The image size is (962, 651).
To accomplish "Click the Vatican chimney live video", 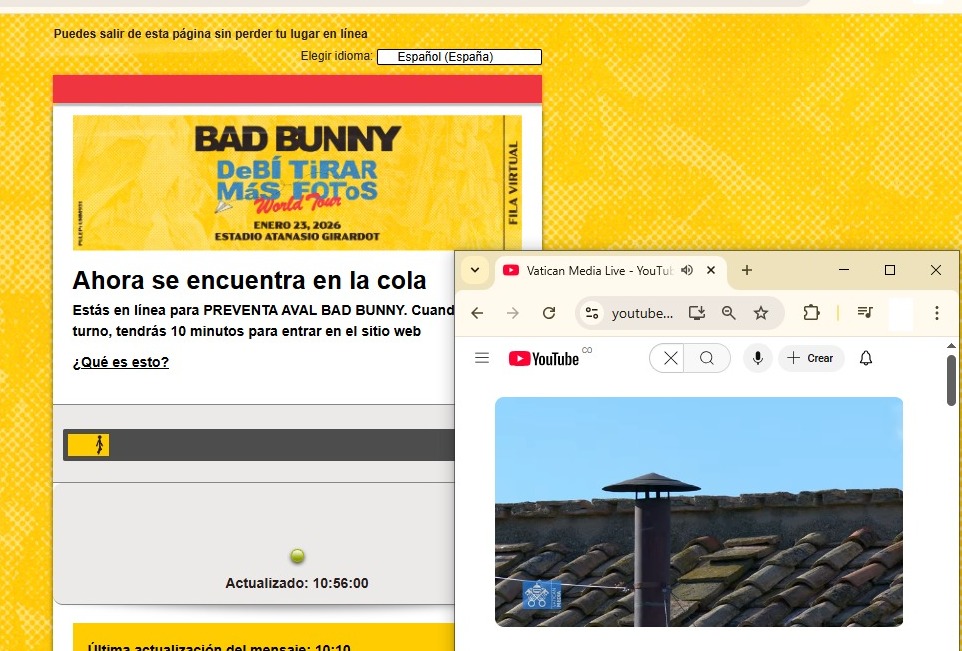I will (x=699, y=512).
